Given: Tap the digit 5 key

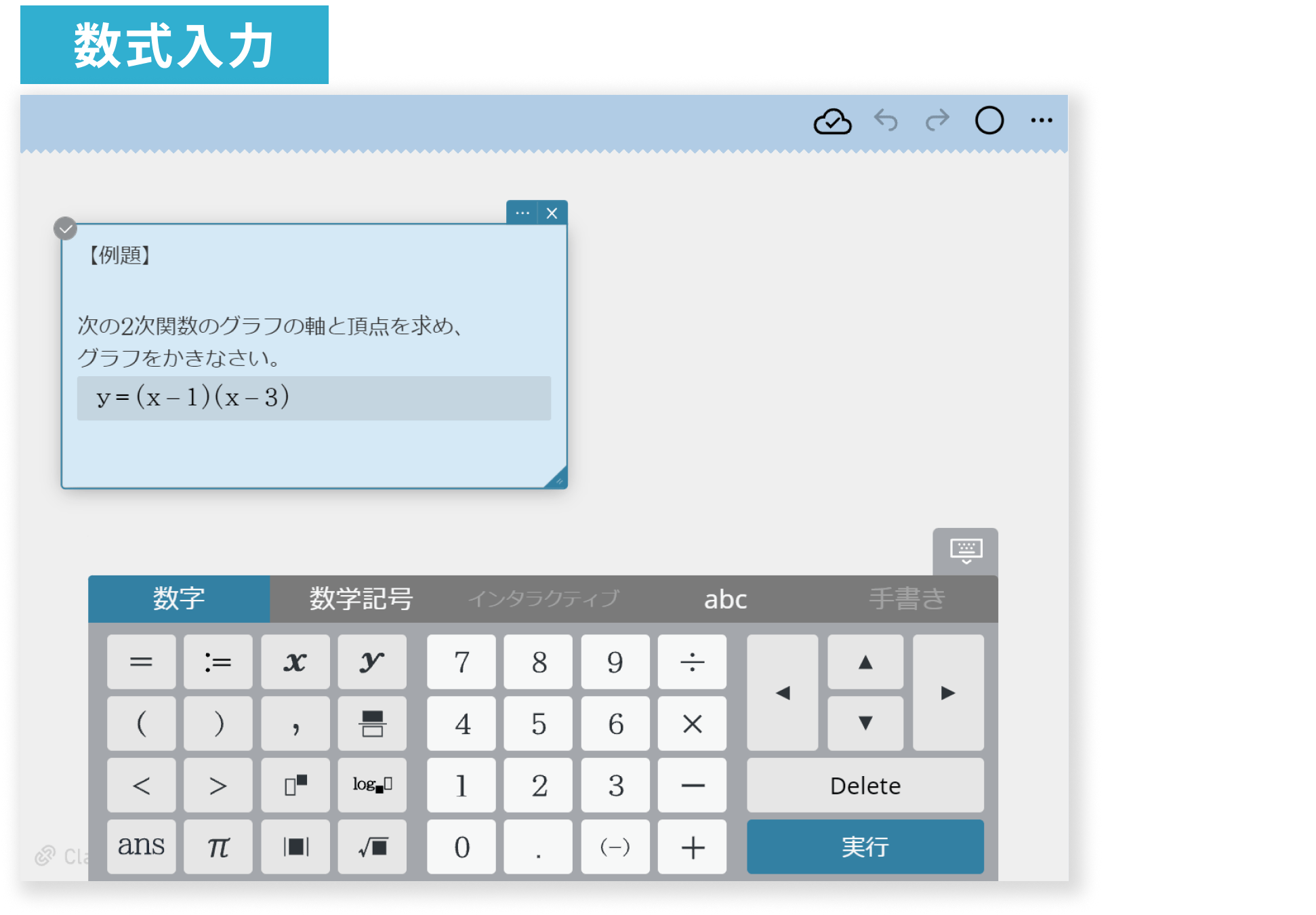Looking at the screenshot, I should coord(539,724).
